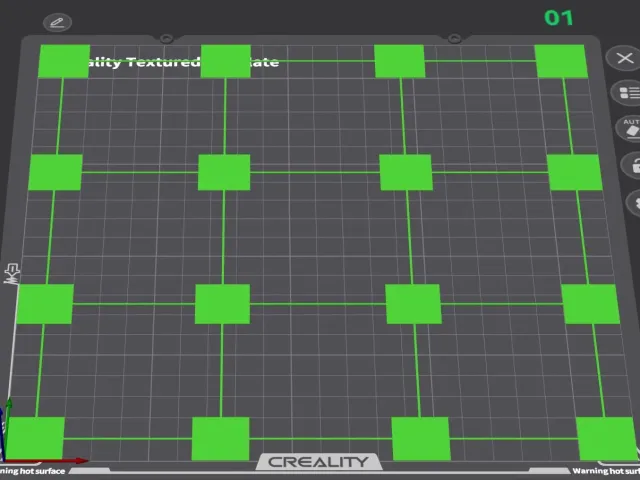Click the pencil icon to rename plate
Screen dimensions: 640x480
[58, 22]
